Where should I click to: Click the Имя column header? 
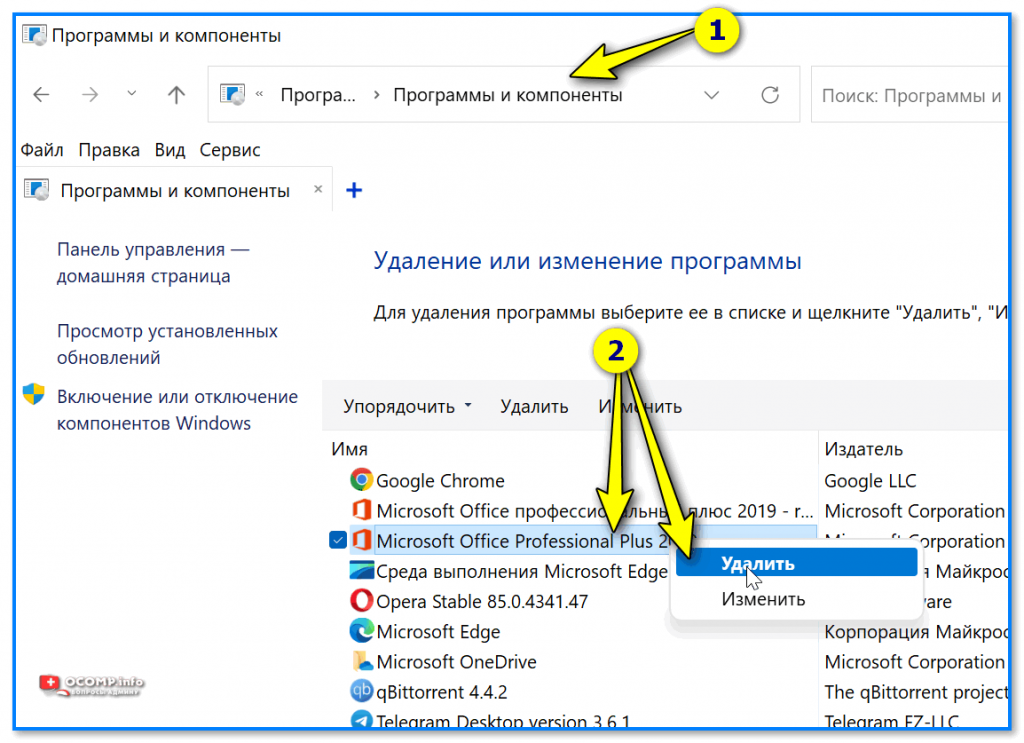pyautogui.click(x=349, y=449)
